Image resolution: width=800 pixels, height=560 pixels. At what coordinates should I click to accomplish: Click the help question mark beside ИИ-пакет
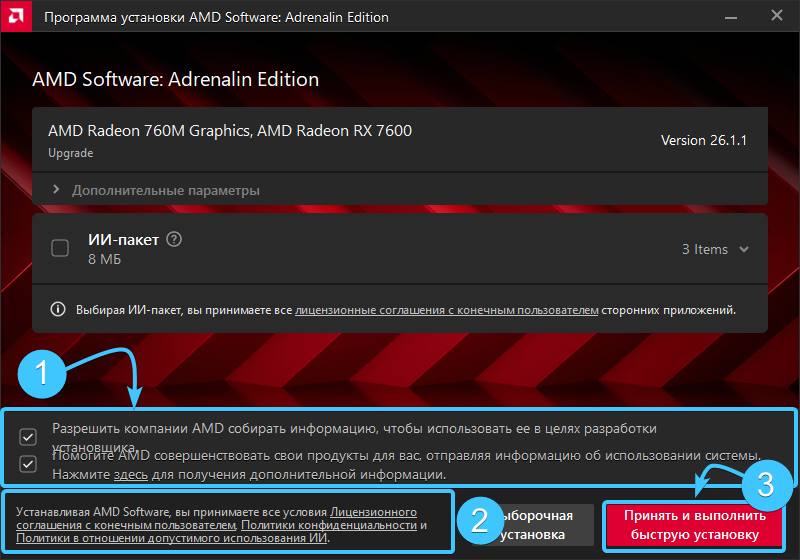click(175, 239)
